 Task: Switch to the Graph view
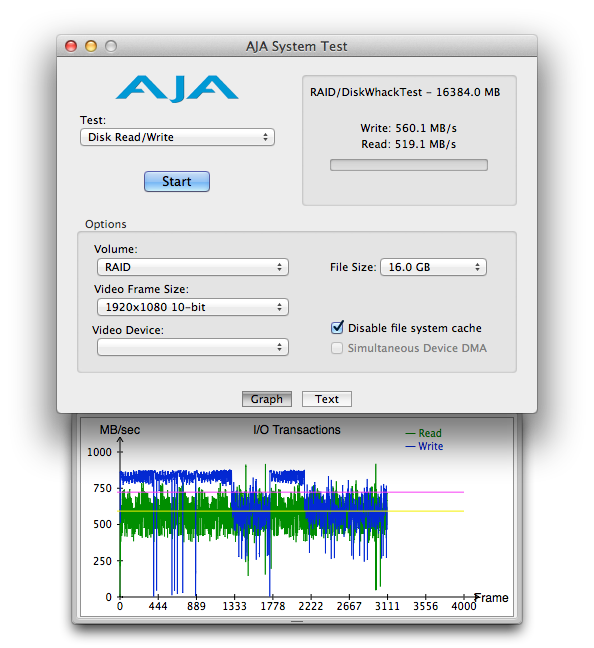pos(267,399)
